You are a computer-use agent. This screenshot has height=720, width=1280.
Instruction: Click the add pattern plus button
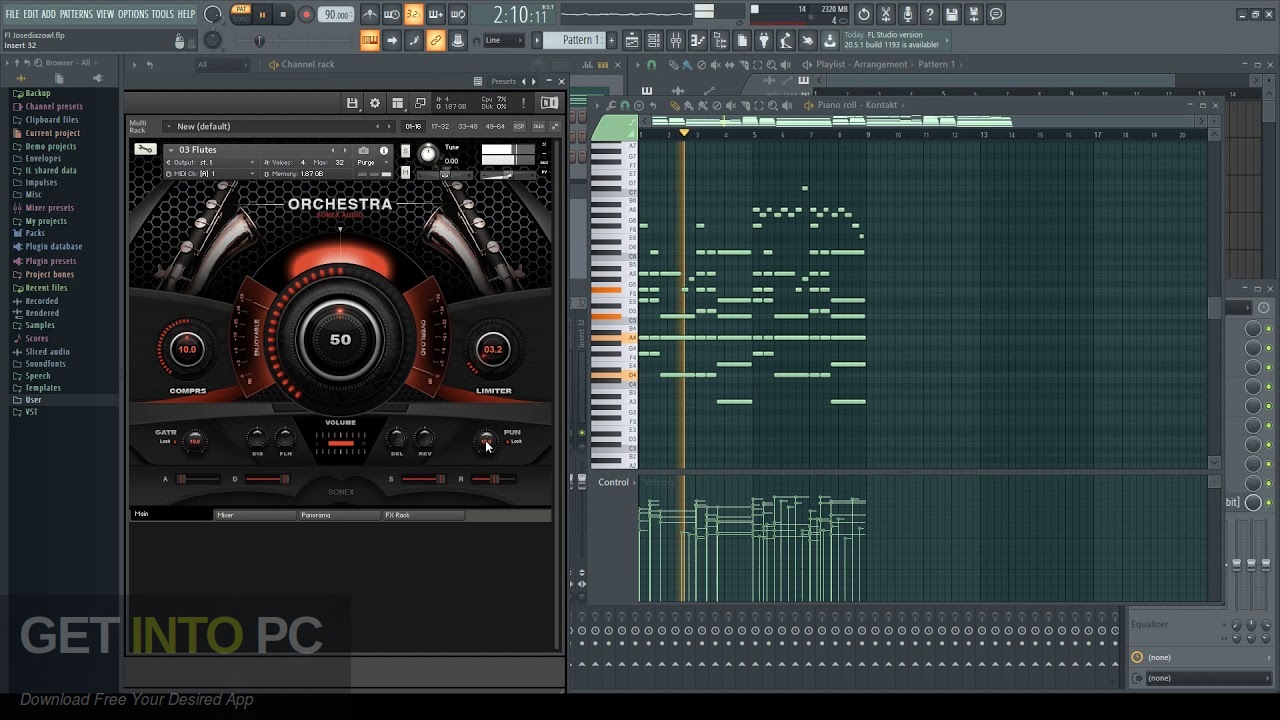pyautogui.click(x=613, y=40)
